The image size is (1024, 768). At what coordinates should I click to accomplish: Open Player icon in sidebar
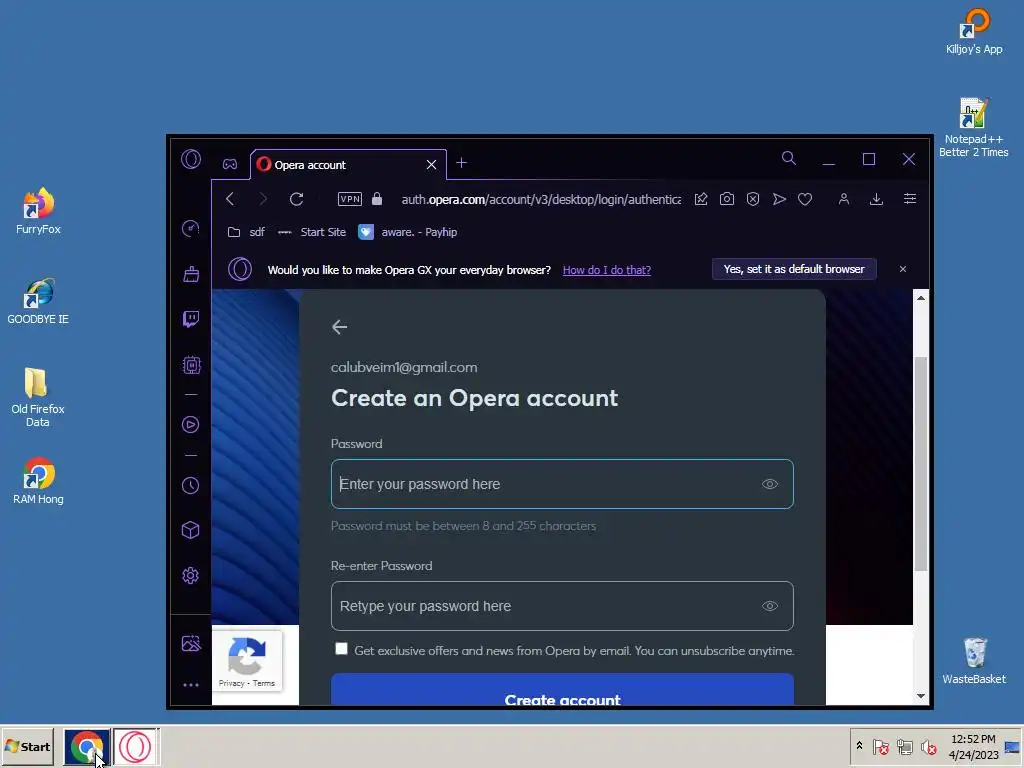tap(191, 424)
